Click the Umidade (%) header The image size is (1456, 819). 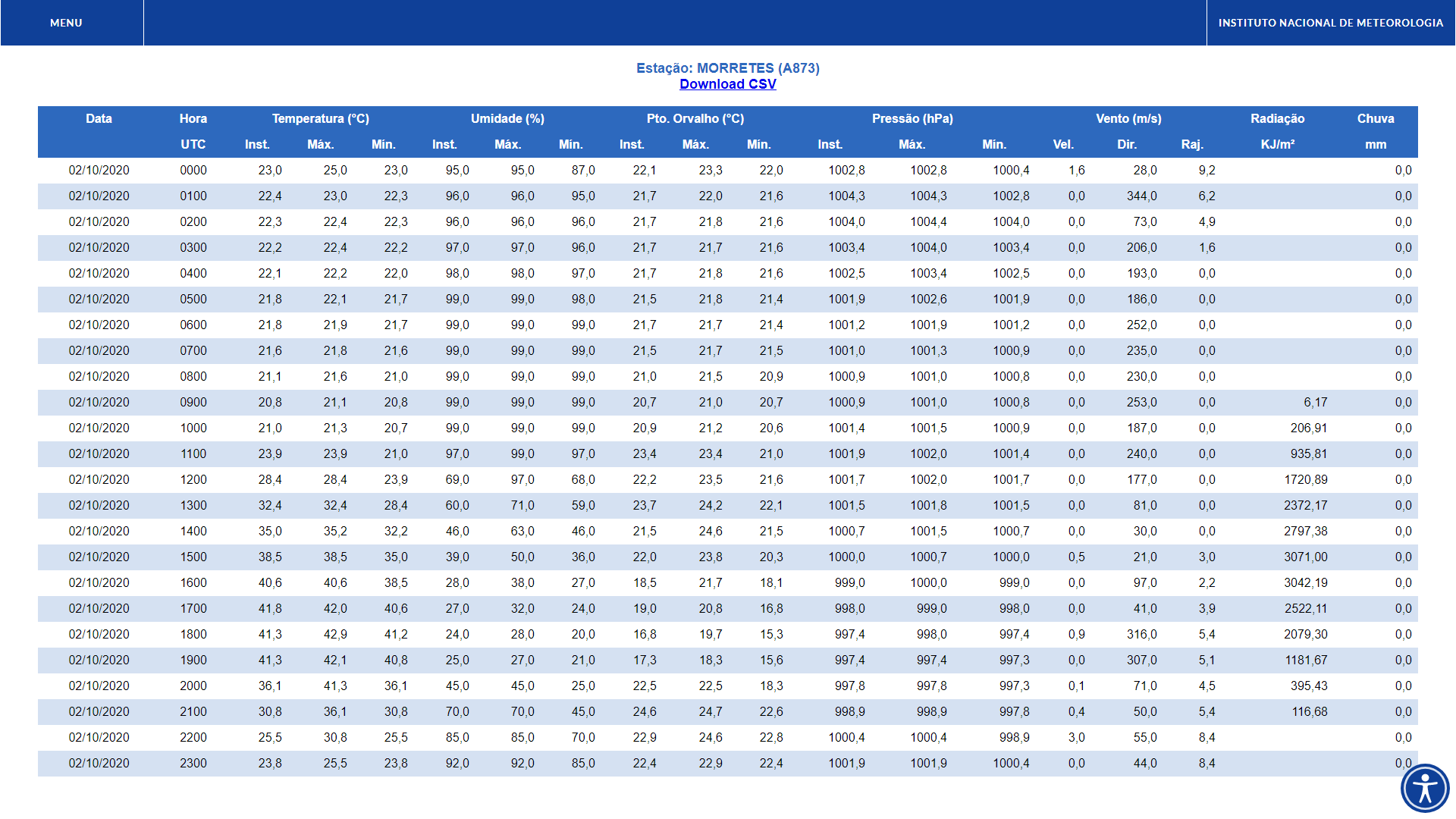[507, 118]
